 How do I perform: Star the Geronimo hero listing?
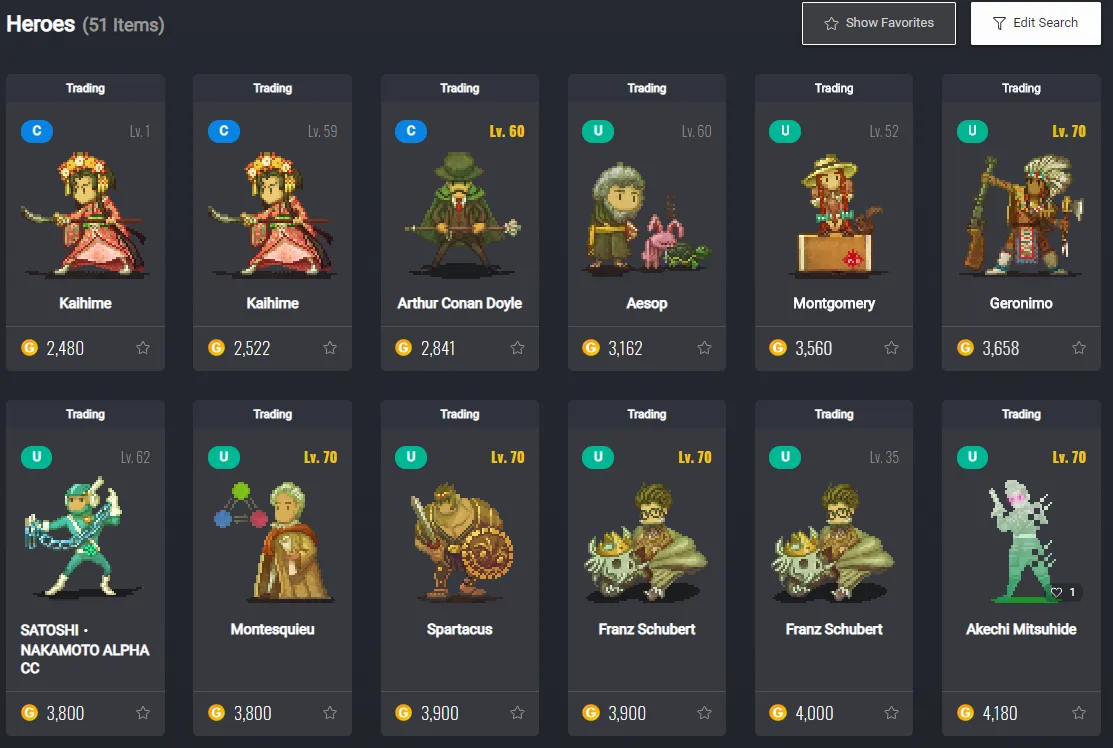[x=1079, y=348]
